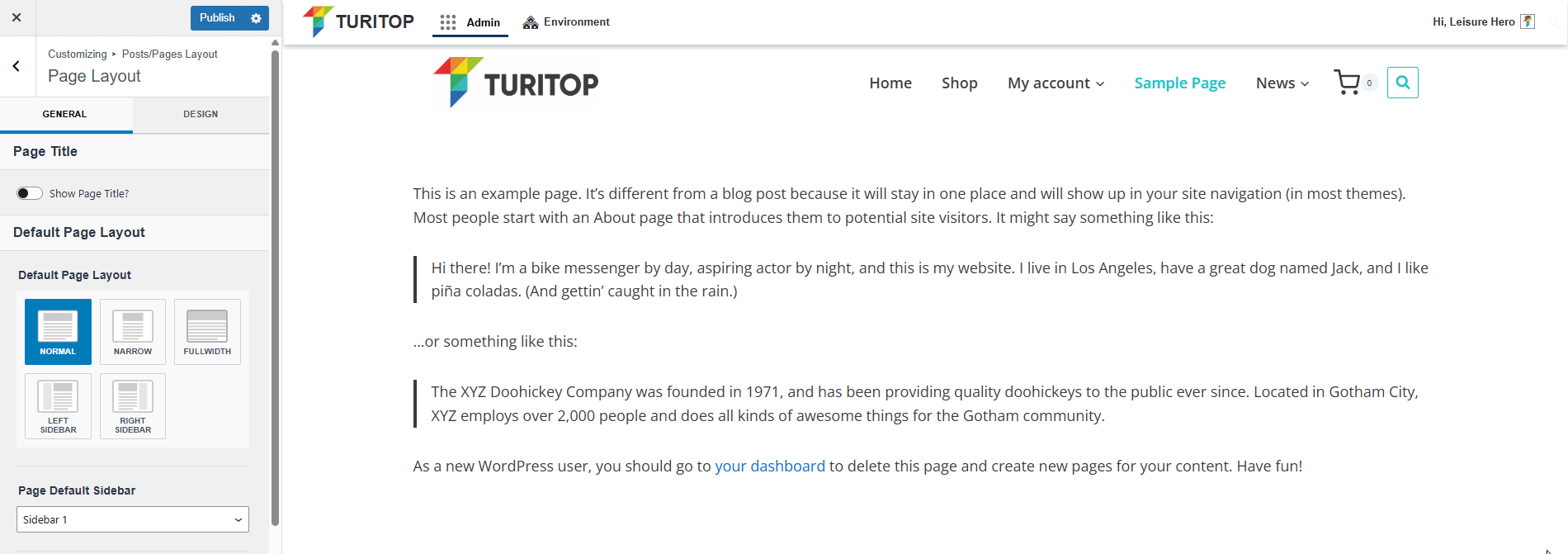The image size is (1568, 554).
Task: Click the Environment icon in admin bar
Action: pyautogui.click(x=531, y=22)
